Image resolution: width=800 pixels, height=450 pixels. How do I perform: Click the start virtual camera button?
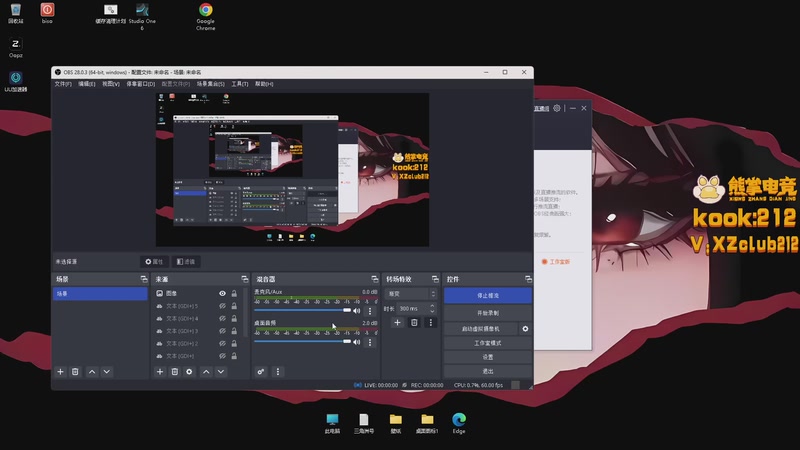tap(481, 329)
